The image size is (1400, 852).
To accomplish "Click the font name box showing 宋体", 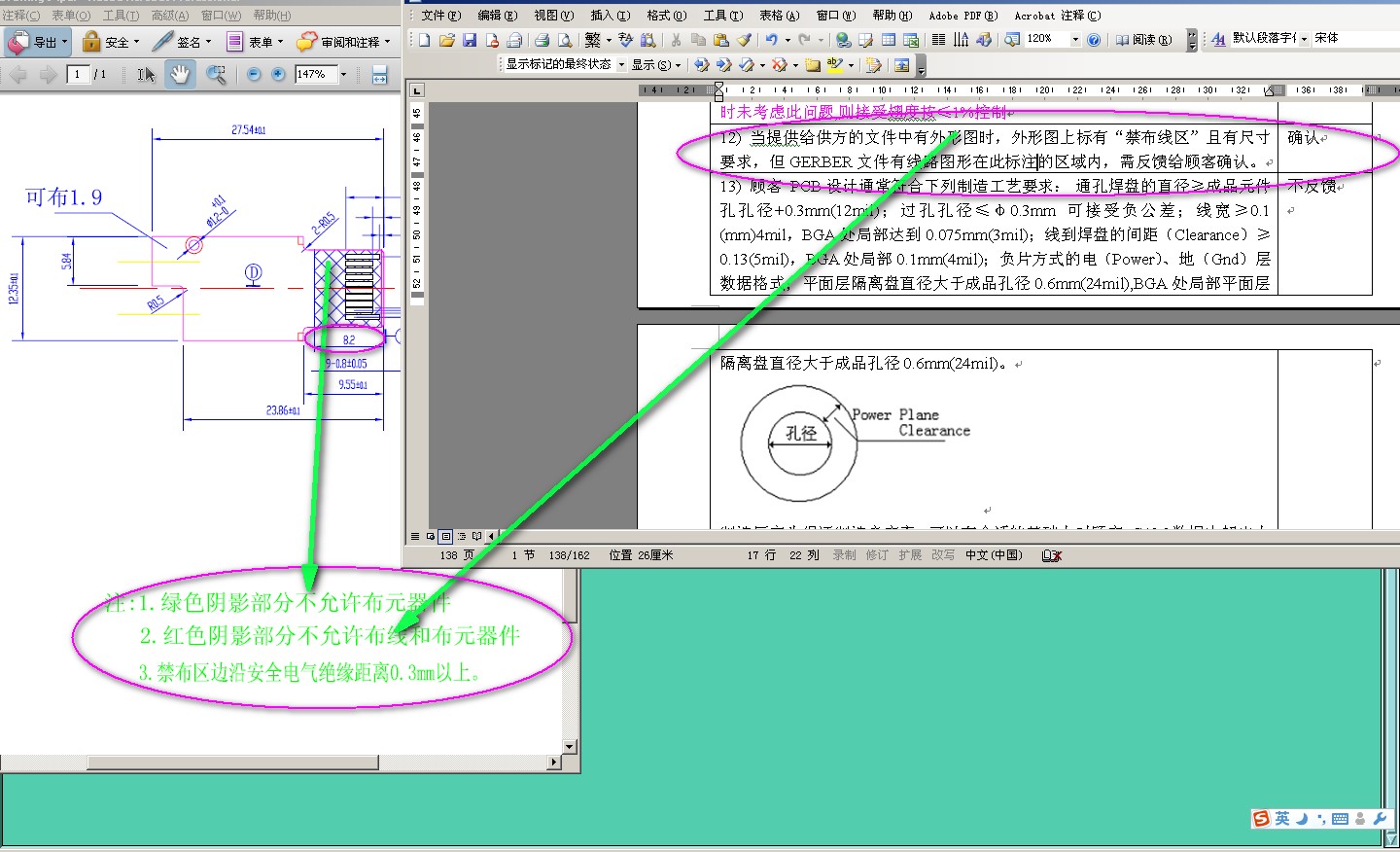I will [1355, 39].
